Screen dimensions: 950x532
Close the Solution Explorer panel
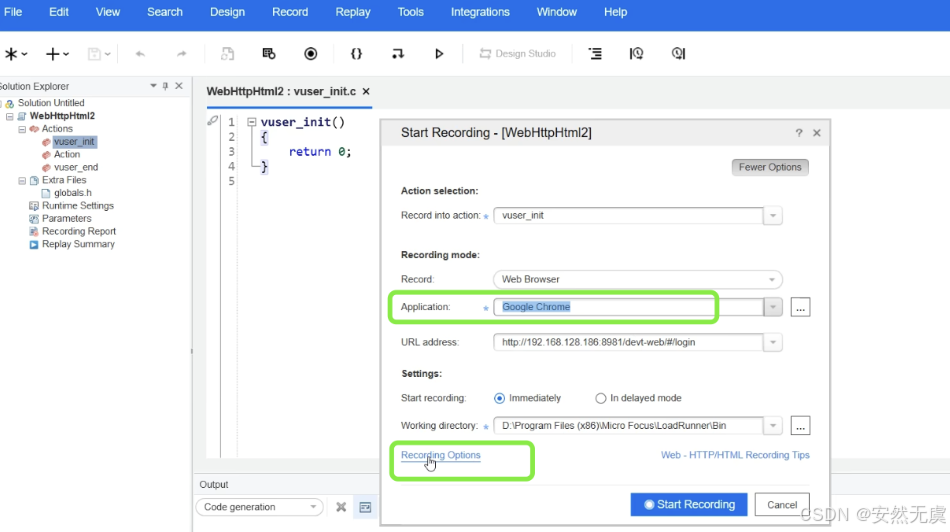179,86
